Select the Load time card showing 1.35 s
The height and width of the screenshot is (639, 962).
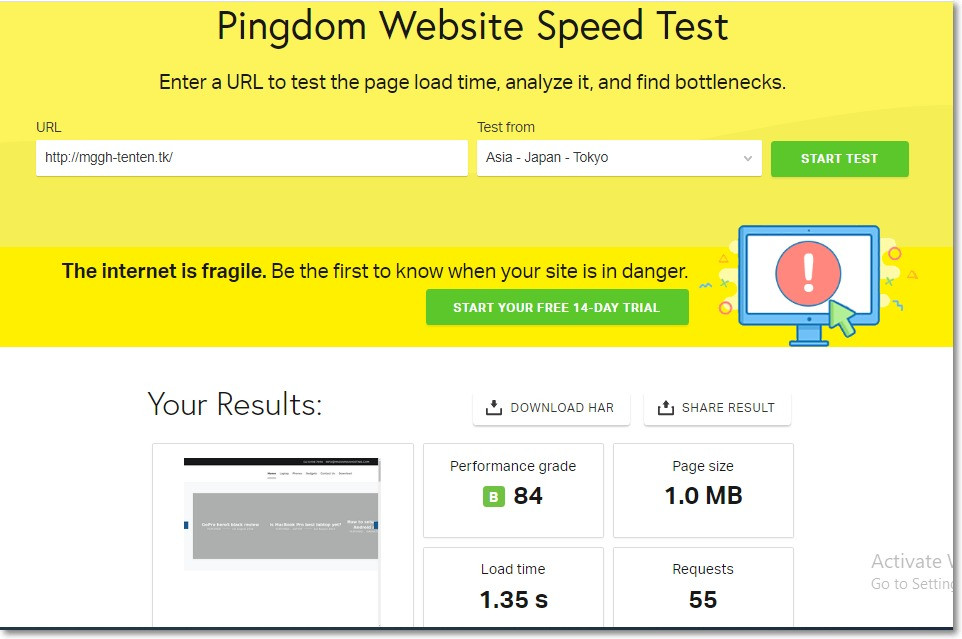[x=513, y=587]
